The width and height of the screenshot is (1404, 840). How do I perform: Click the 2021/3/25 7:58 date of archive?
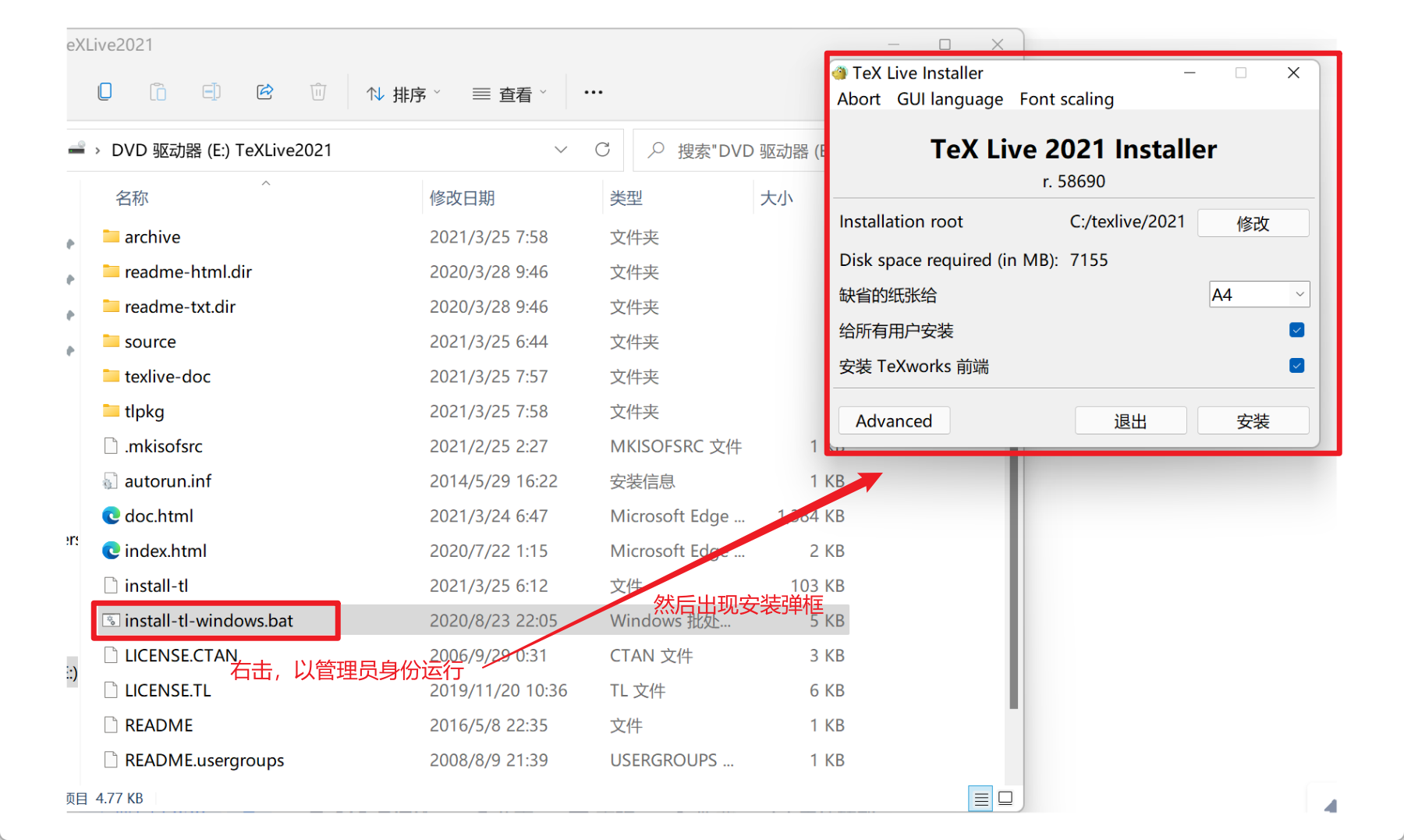click(488, 237)
